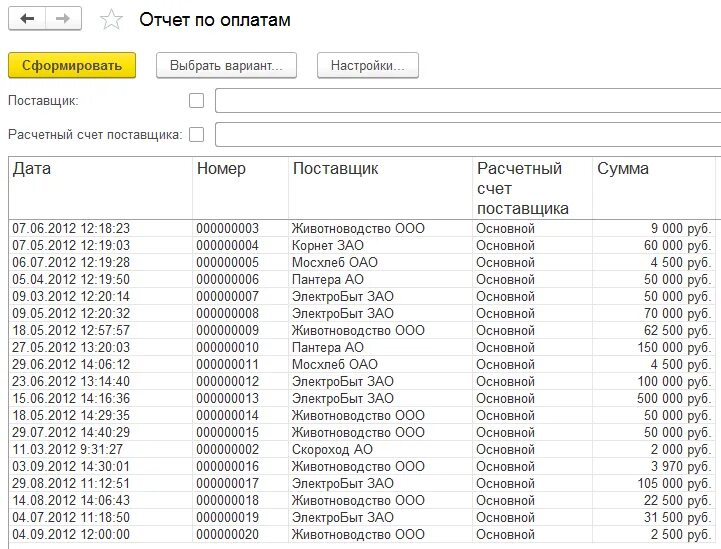Open the Настройки... button

pyautogui.click(x=368, y=65)
